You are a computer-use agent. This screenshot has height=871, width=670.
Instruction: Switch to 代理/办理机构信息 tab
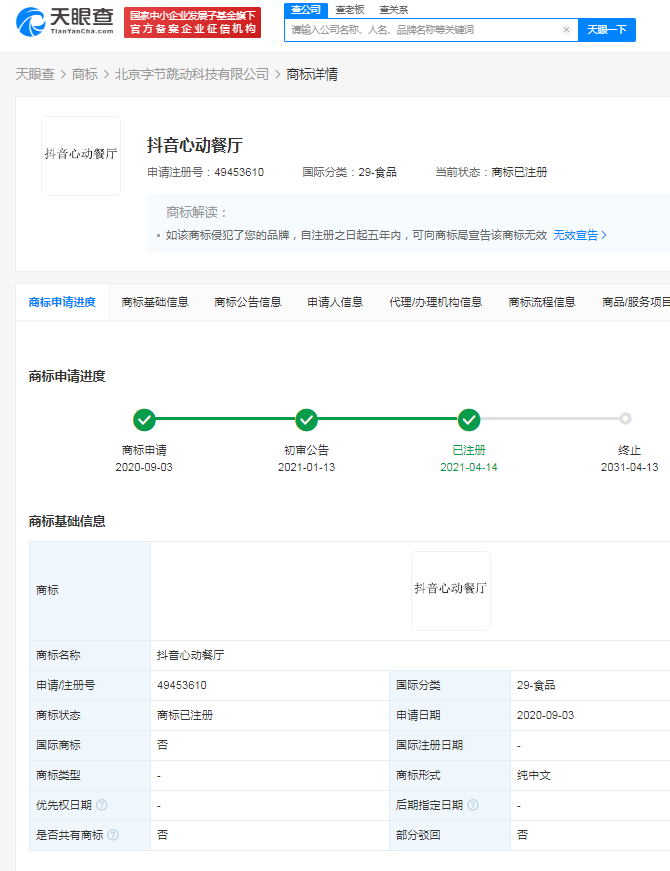pyautogui.click(x=436, y=302)
